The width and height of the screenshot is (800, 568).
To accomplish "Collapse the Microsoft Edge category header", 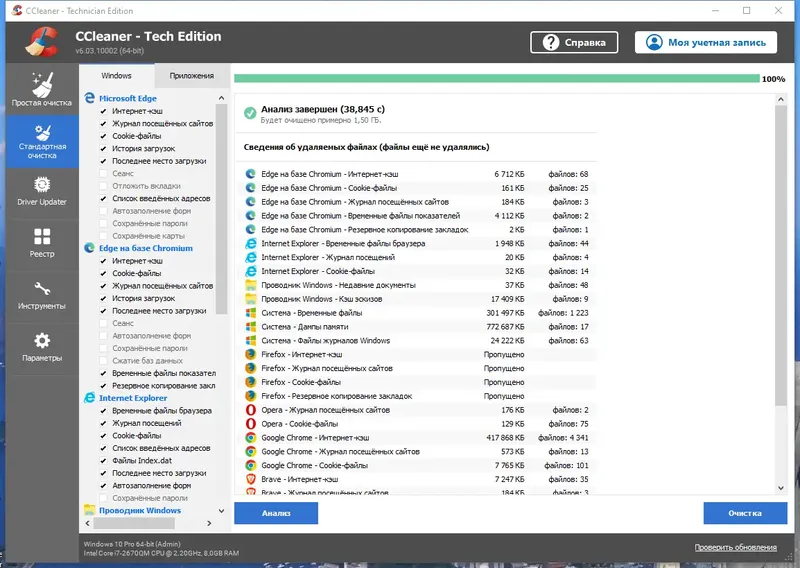I will (x=128, y=98).
